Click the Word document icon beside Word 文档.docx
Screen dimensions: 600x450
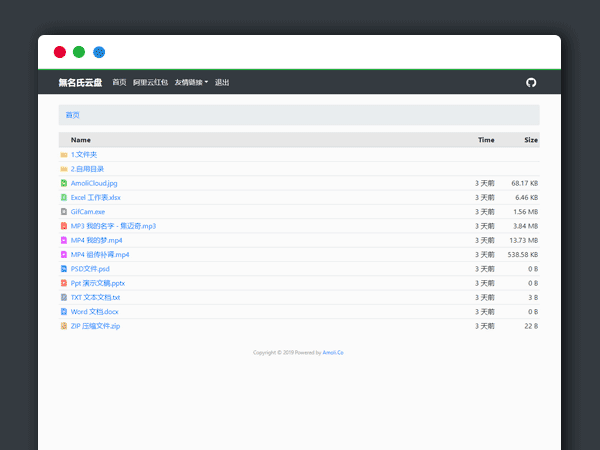[x=64, y=312]
